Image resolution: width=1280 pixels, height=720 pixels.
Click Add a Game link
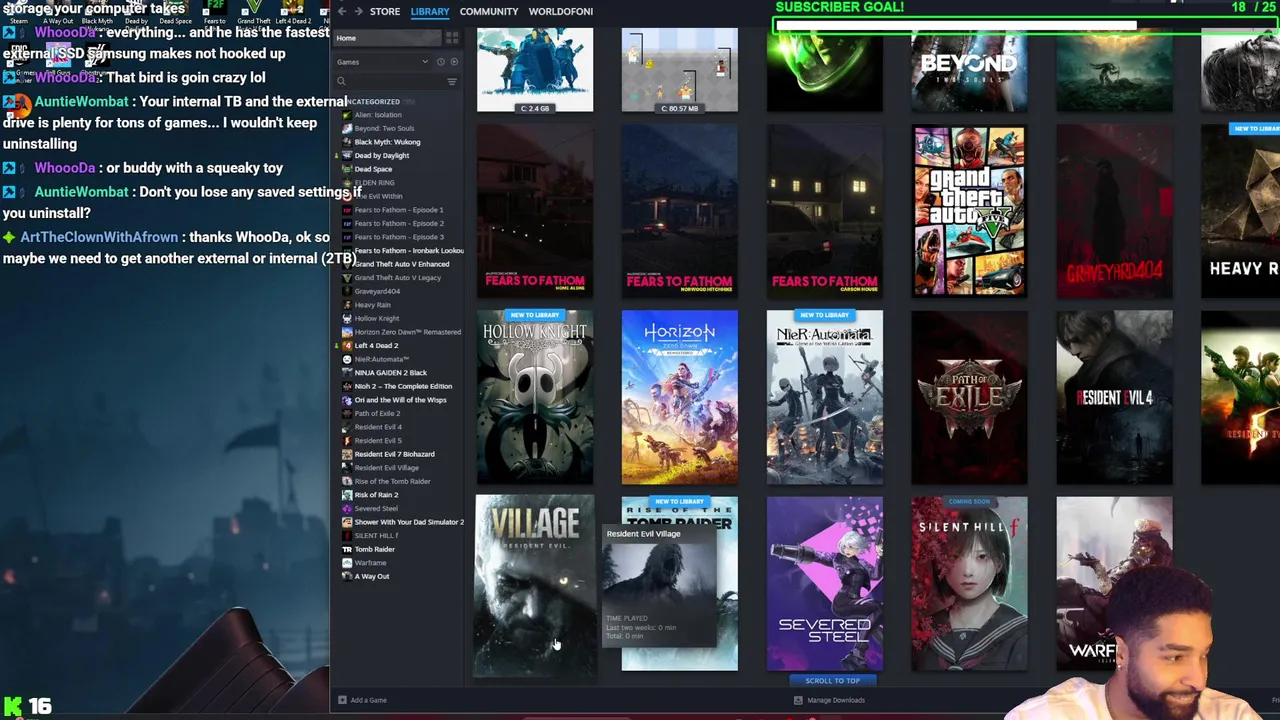[369, 700]
